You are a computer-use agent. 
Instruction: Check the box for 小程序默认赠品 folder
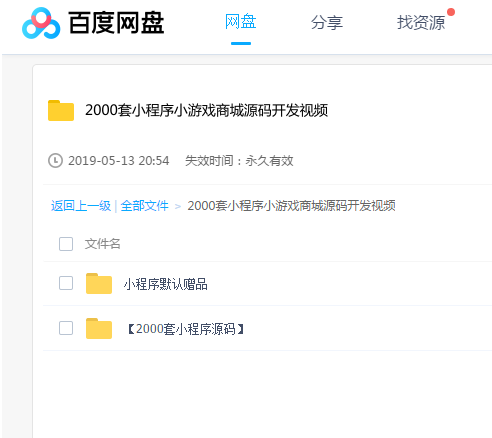click(66, 283)
